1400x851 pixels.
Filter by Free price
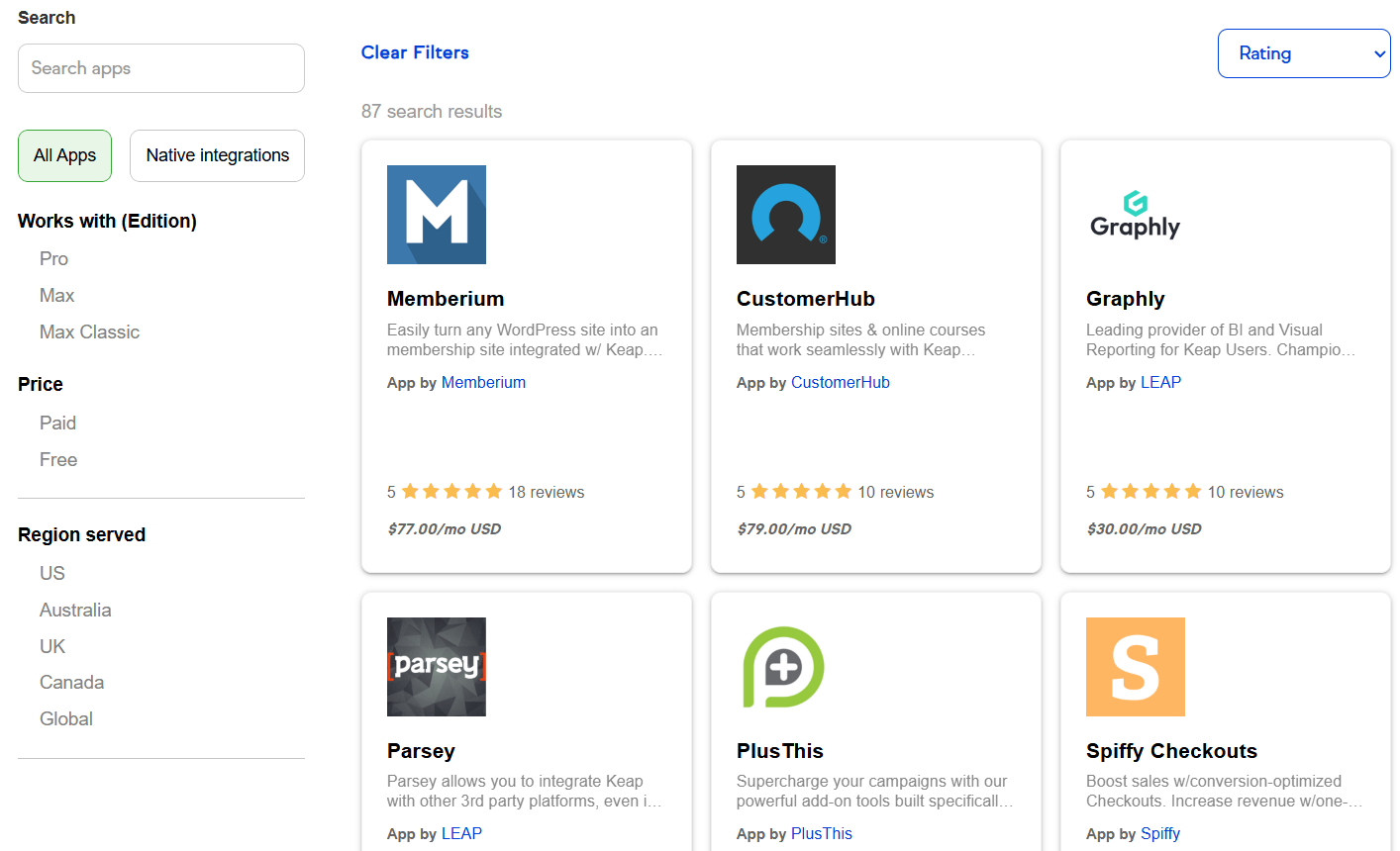coord(58,459)
